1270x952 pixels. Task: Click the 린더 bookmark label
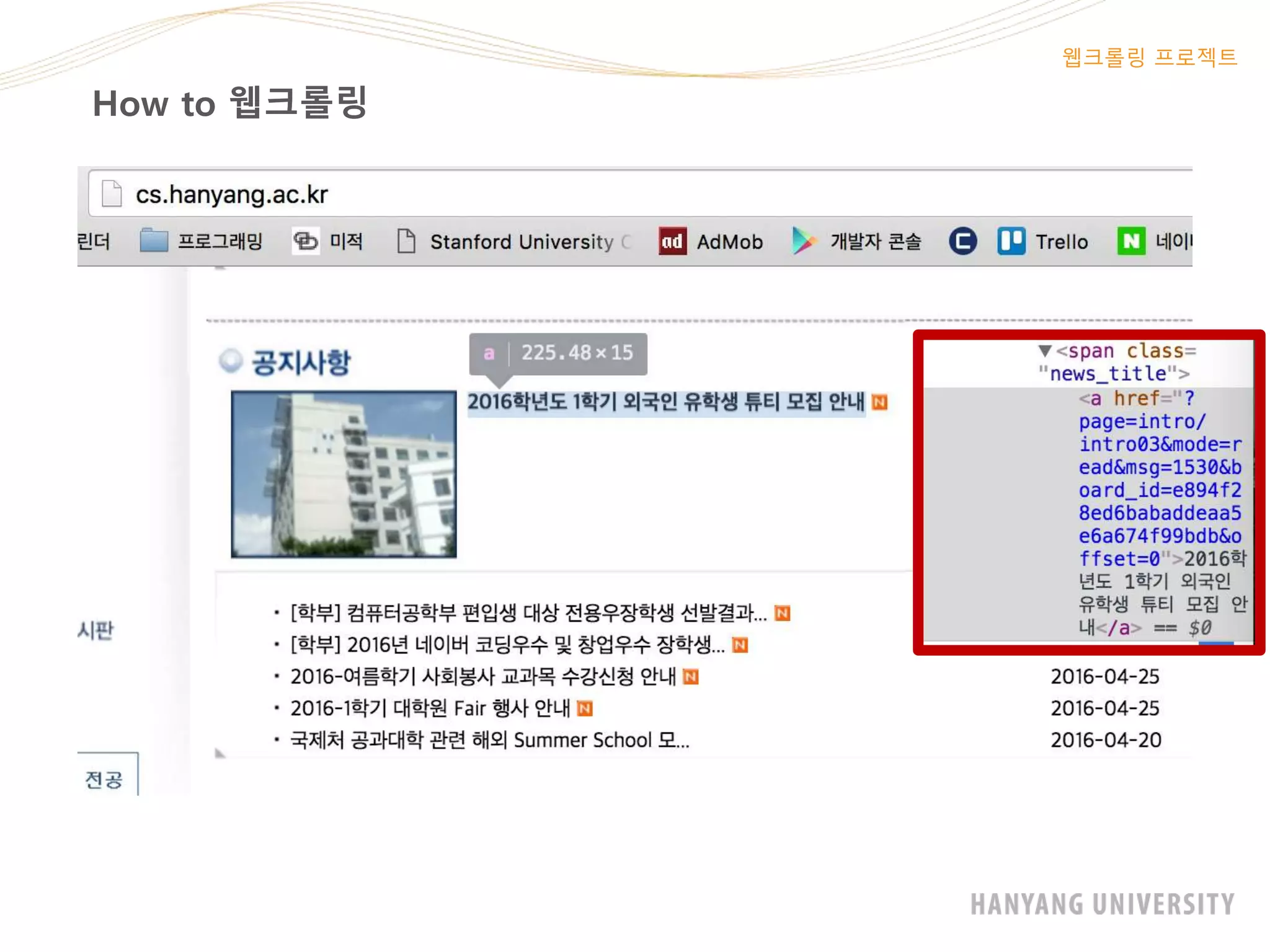[94, 241]
